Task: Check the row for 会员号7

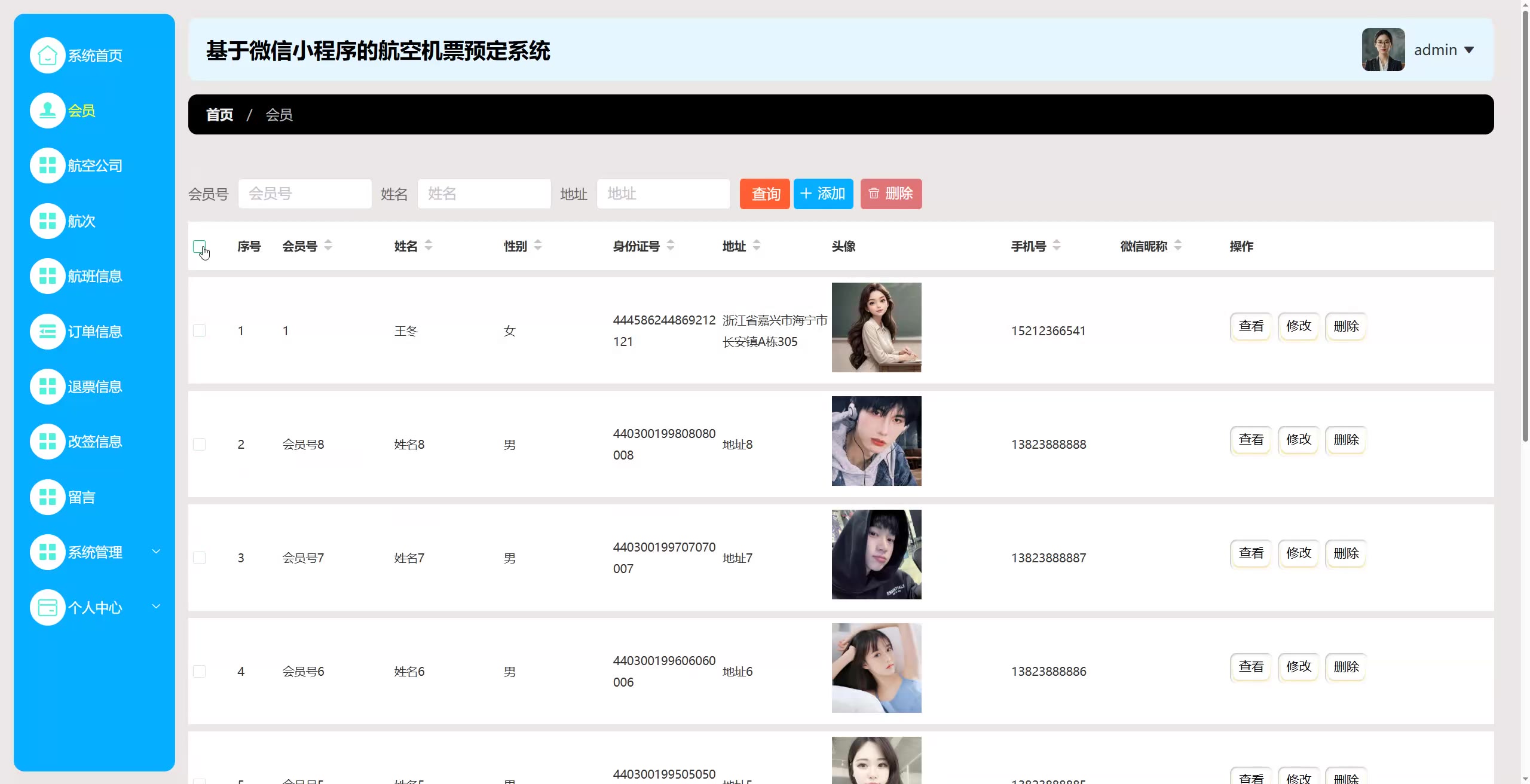Action: tap(199, 558)
